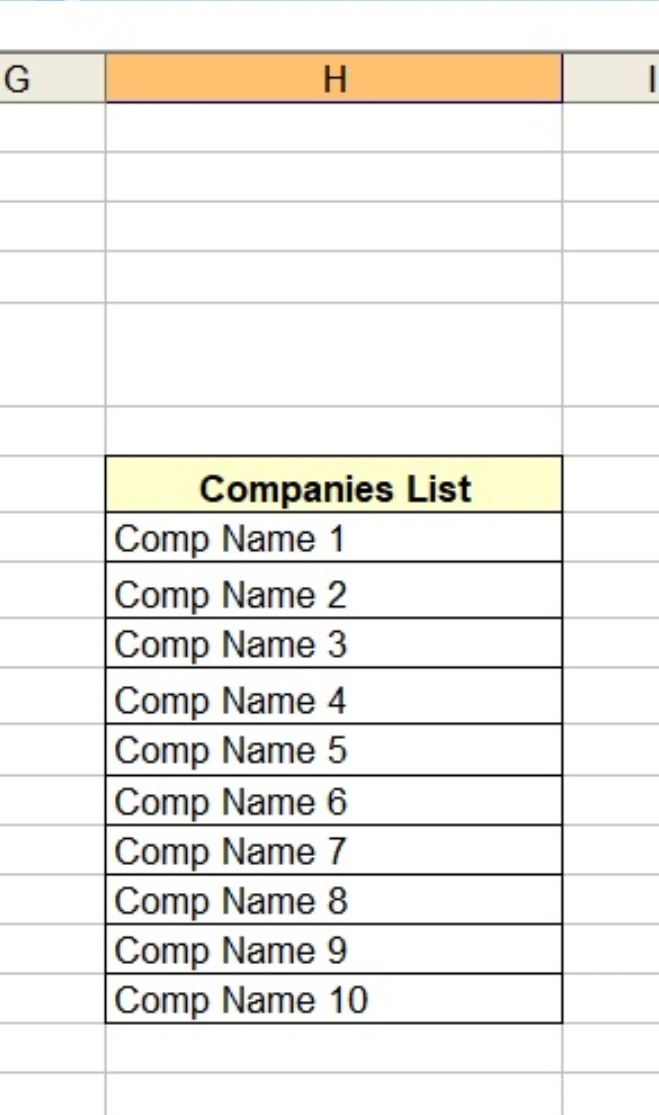Choose the Comp Name 9 cell
The width and height of the screenshot is (659, 1115).
(x=333, y=949)
